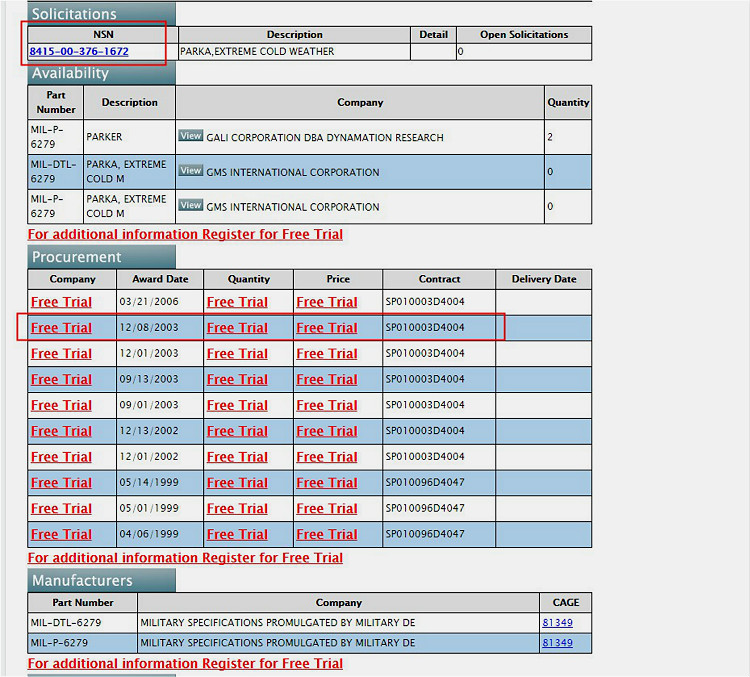Screen dimensions: 750x677
Task: Open company Free Trial for 12/01/2002 award
Action: (x=61, y=457)
